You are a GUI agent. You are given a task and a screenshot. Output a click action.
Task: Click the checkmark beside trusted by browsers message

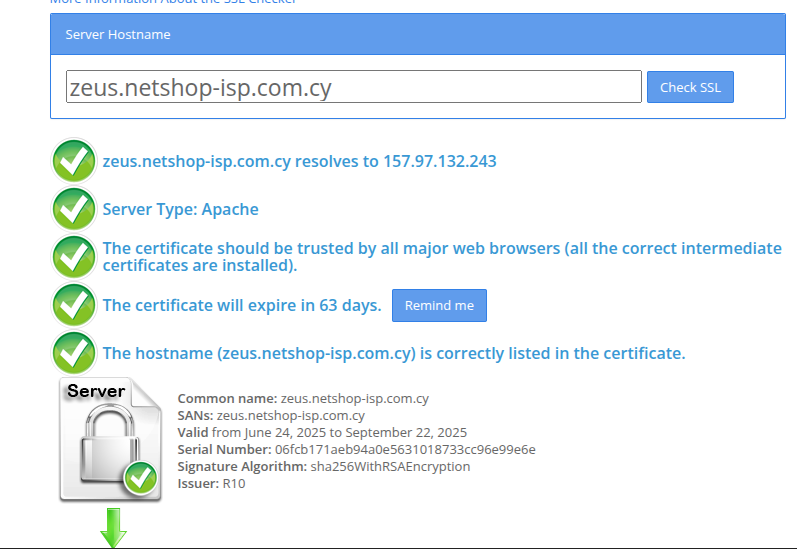[74, 257]
